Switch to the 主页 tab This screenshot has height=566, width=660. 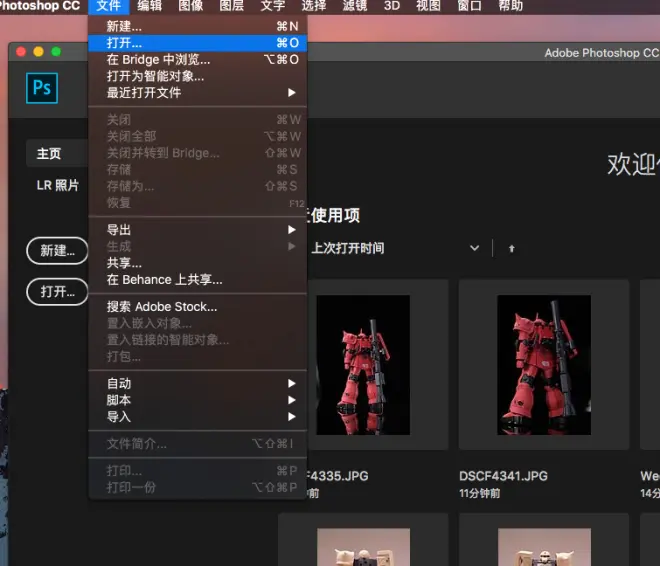click(56, 154)
